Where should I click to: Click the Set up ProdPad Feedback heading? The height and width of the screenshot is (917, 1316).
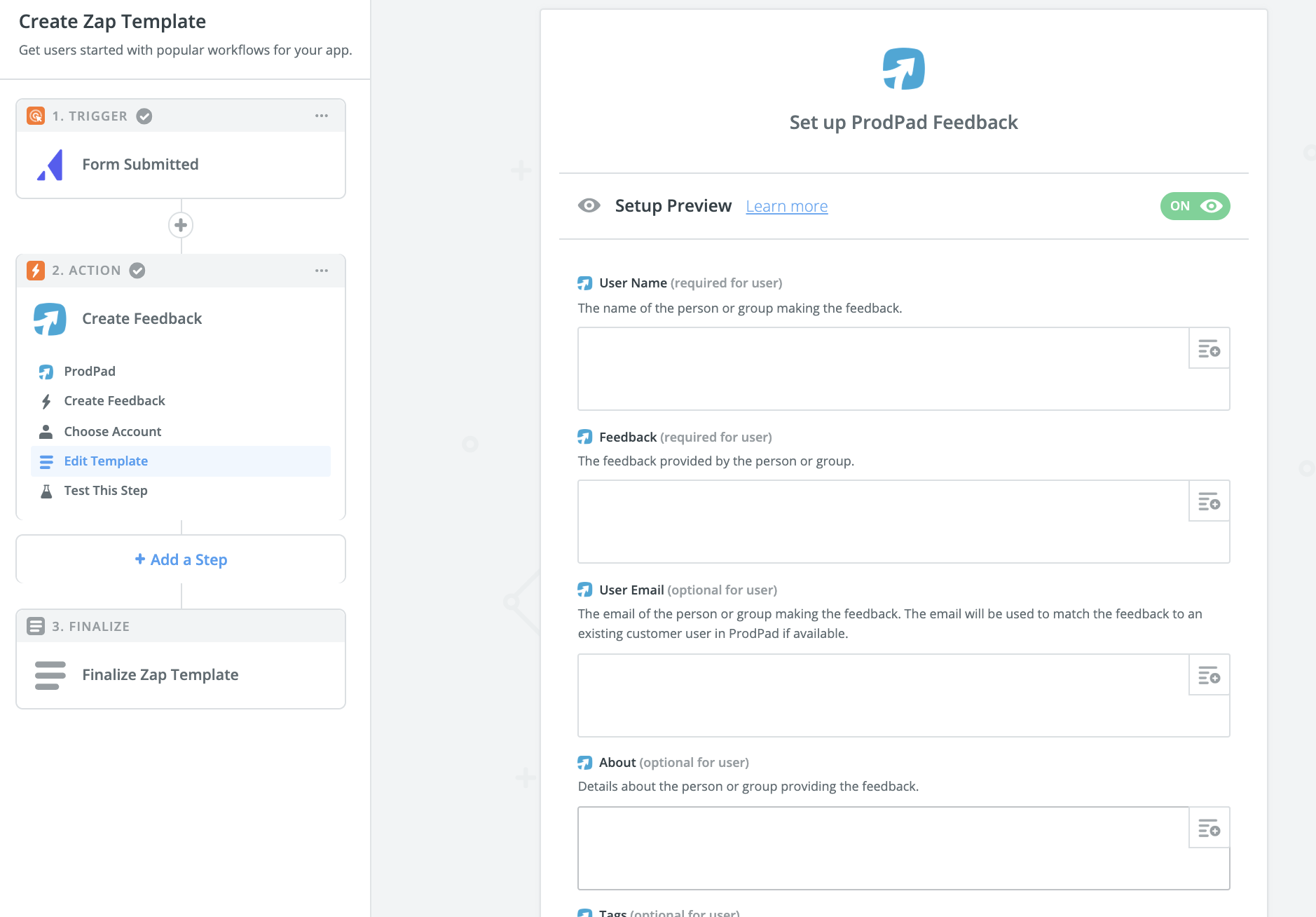[x=904, y=123]
